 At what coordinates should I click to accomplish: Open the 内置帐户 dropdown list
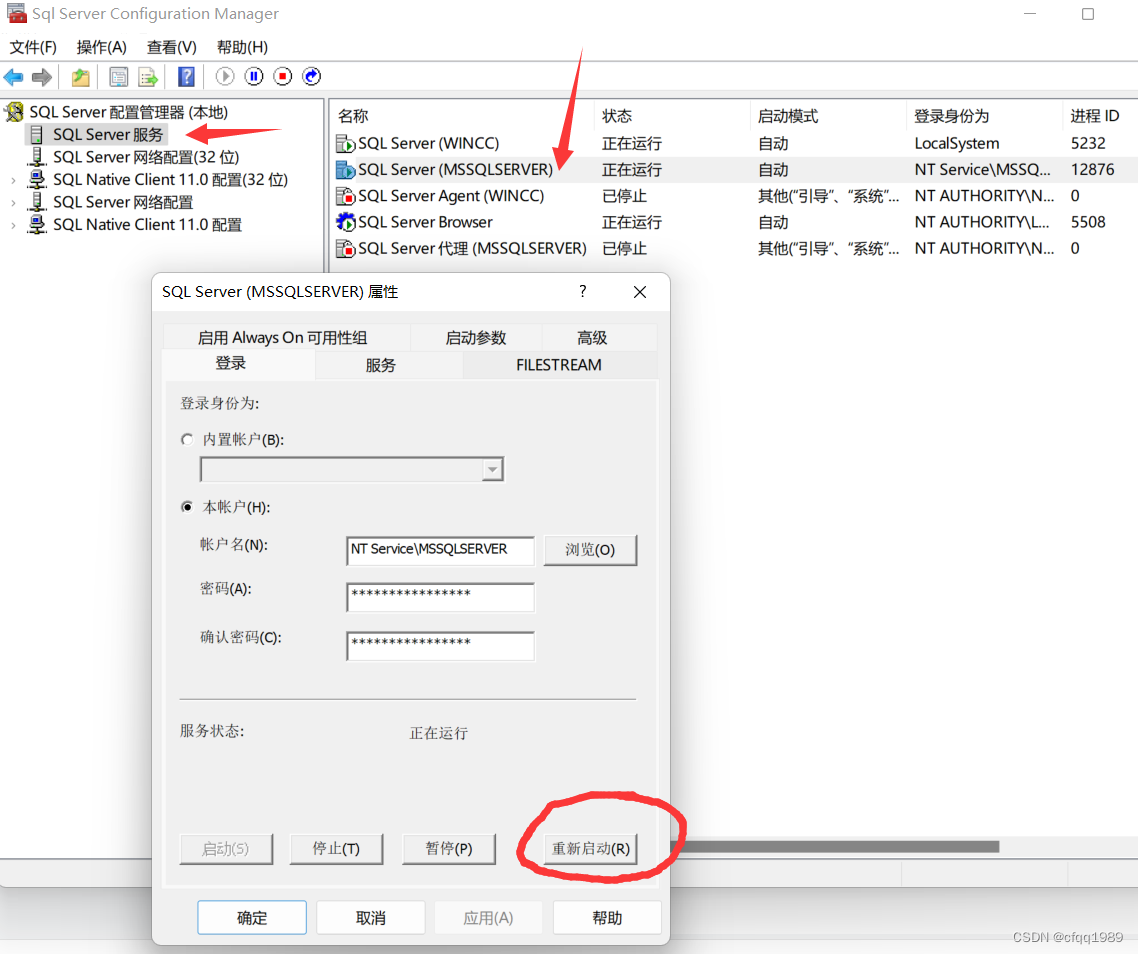493,470
